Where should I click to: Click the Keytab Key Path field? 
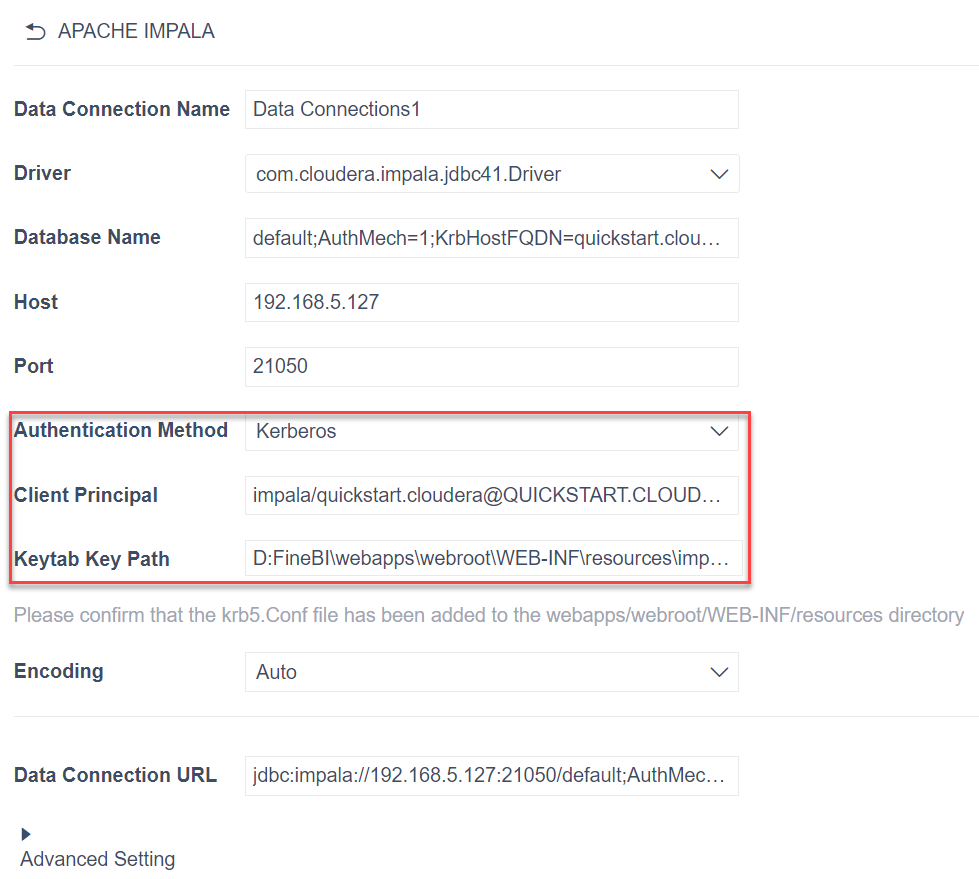pyautogui.click(x=491, y=559)
